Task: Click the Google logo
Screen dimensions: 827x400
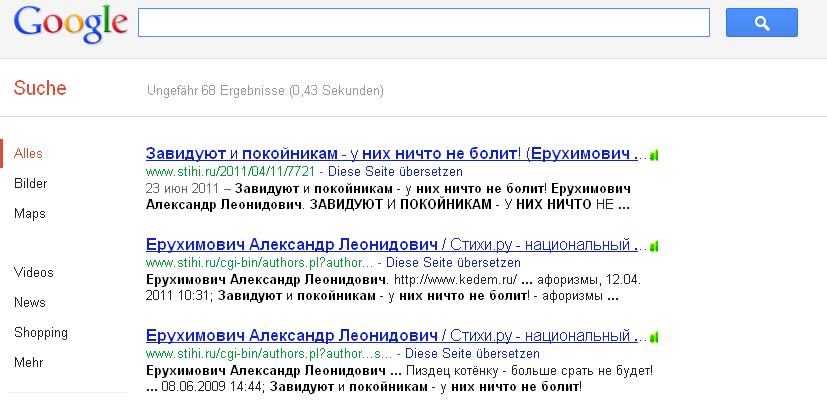Action: [71, 25]
